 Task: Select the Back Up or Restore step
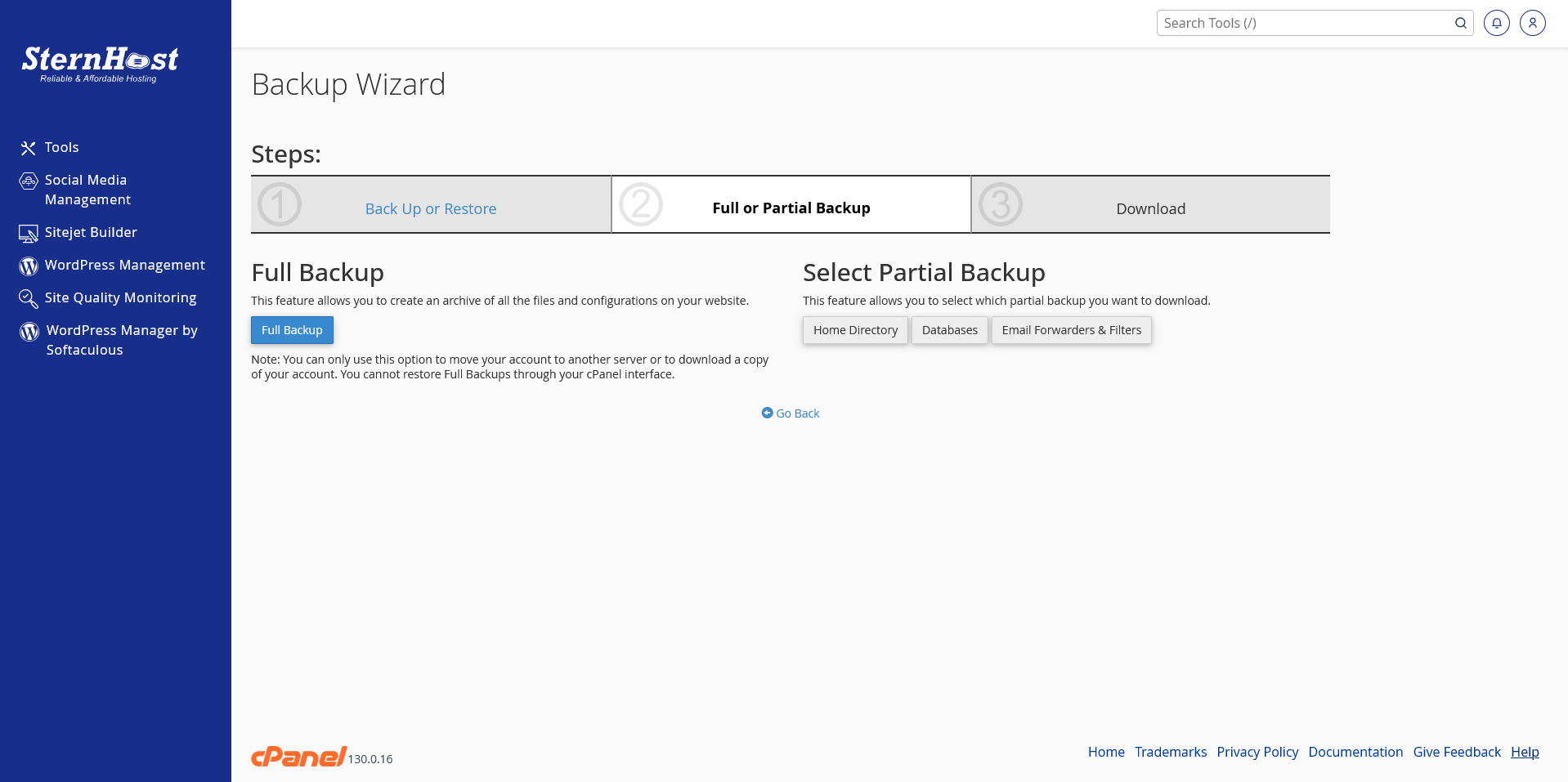430,208
